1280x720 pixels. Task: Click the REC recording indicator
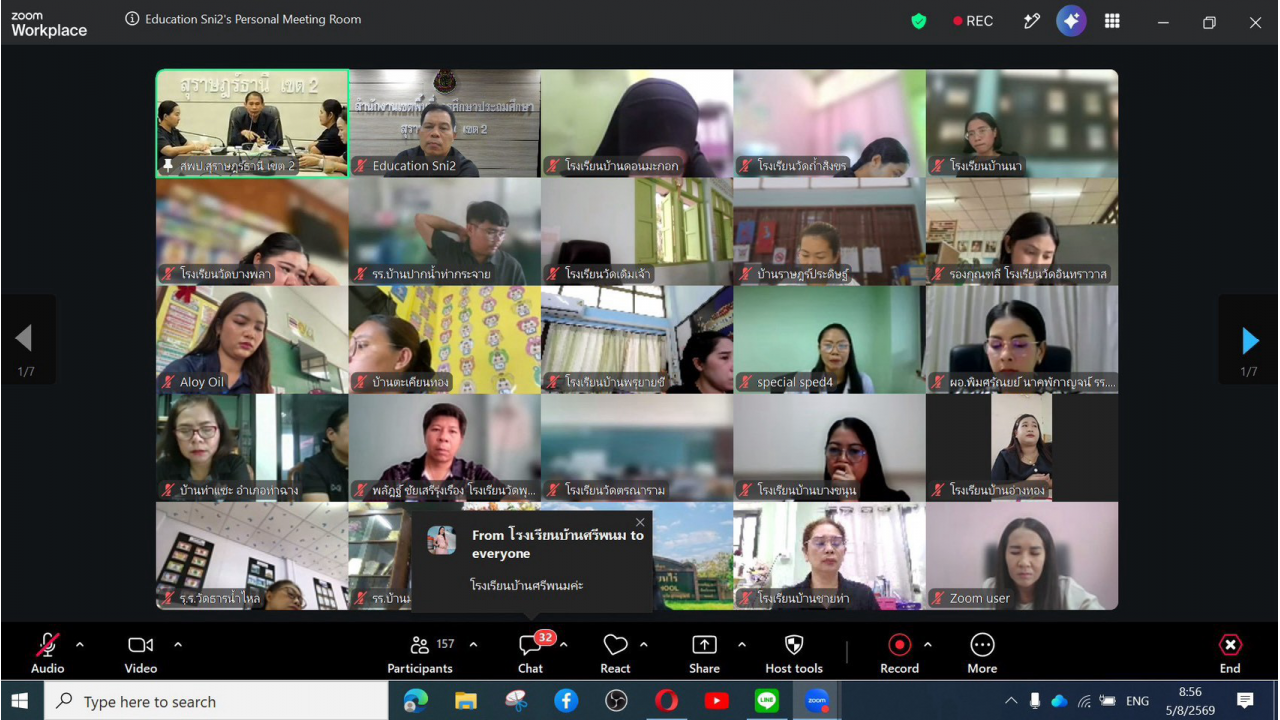[x=973, y=21]
